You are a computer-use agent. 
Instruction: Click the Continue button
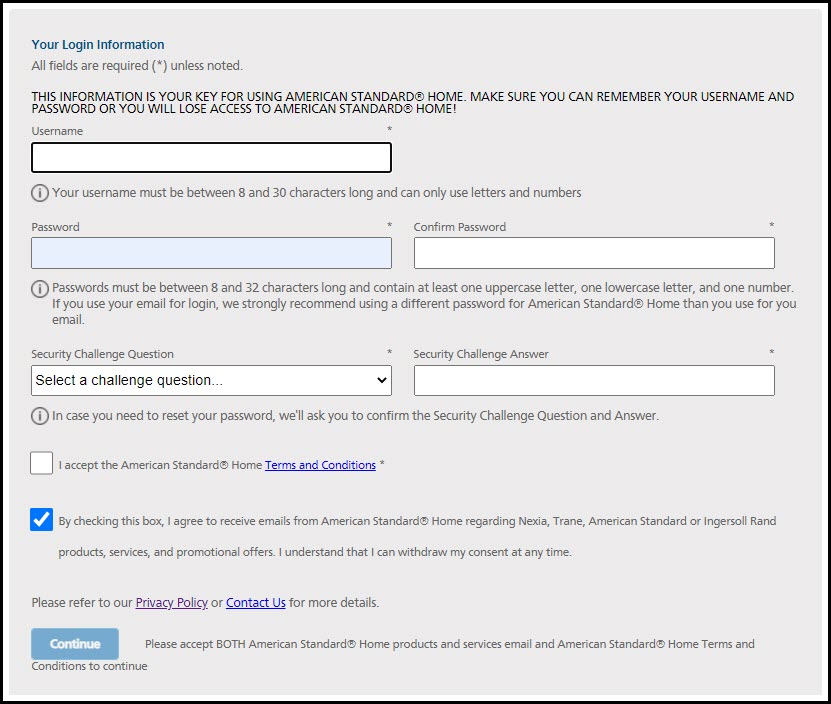coord(75,644)
